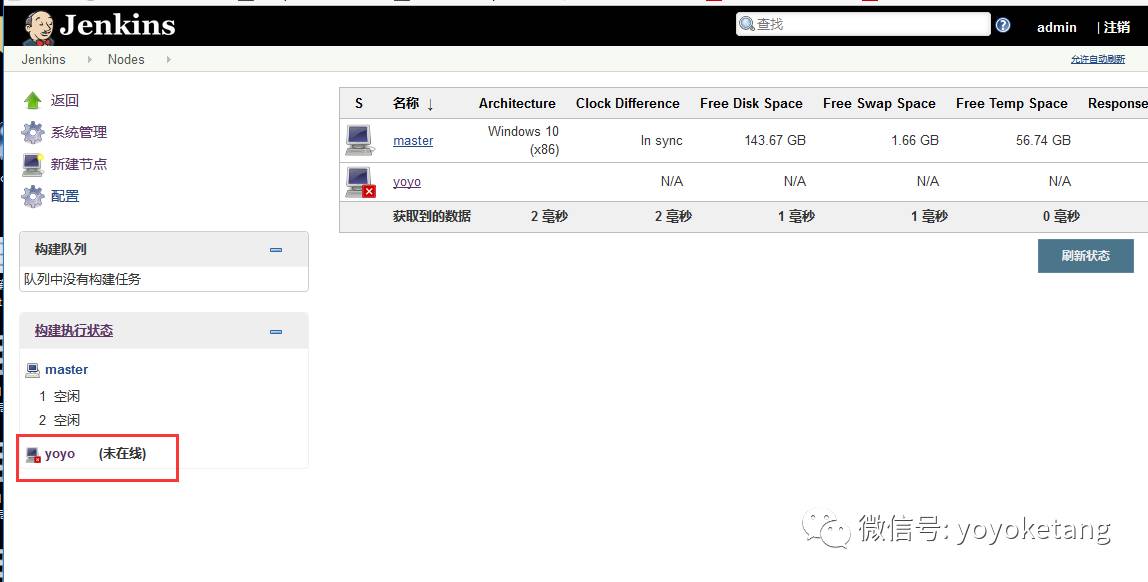1148x582 pixels.
Task: Click the yoyo offline computer icon in table
Action: [x=359, y=182]
